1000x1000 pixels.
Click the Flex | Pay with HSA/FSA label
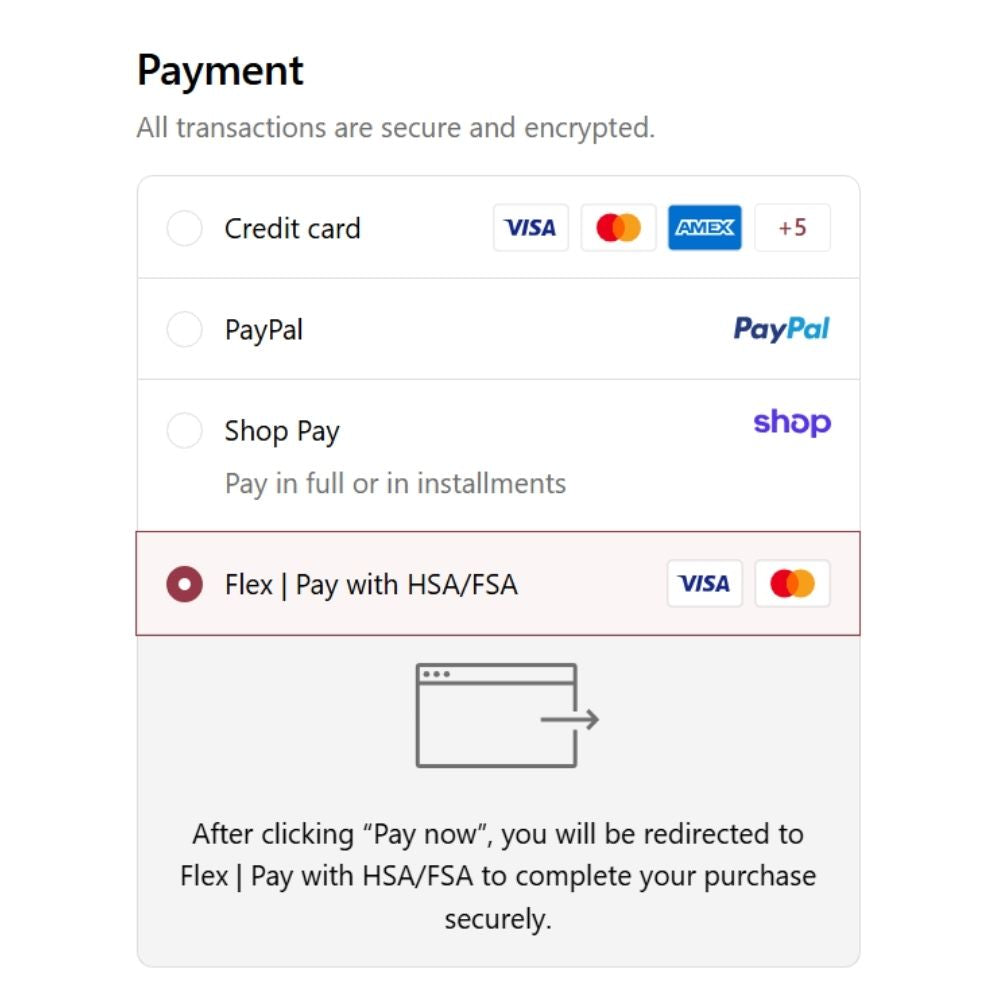tap(371, 584)
